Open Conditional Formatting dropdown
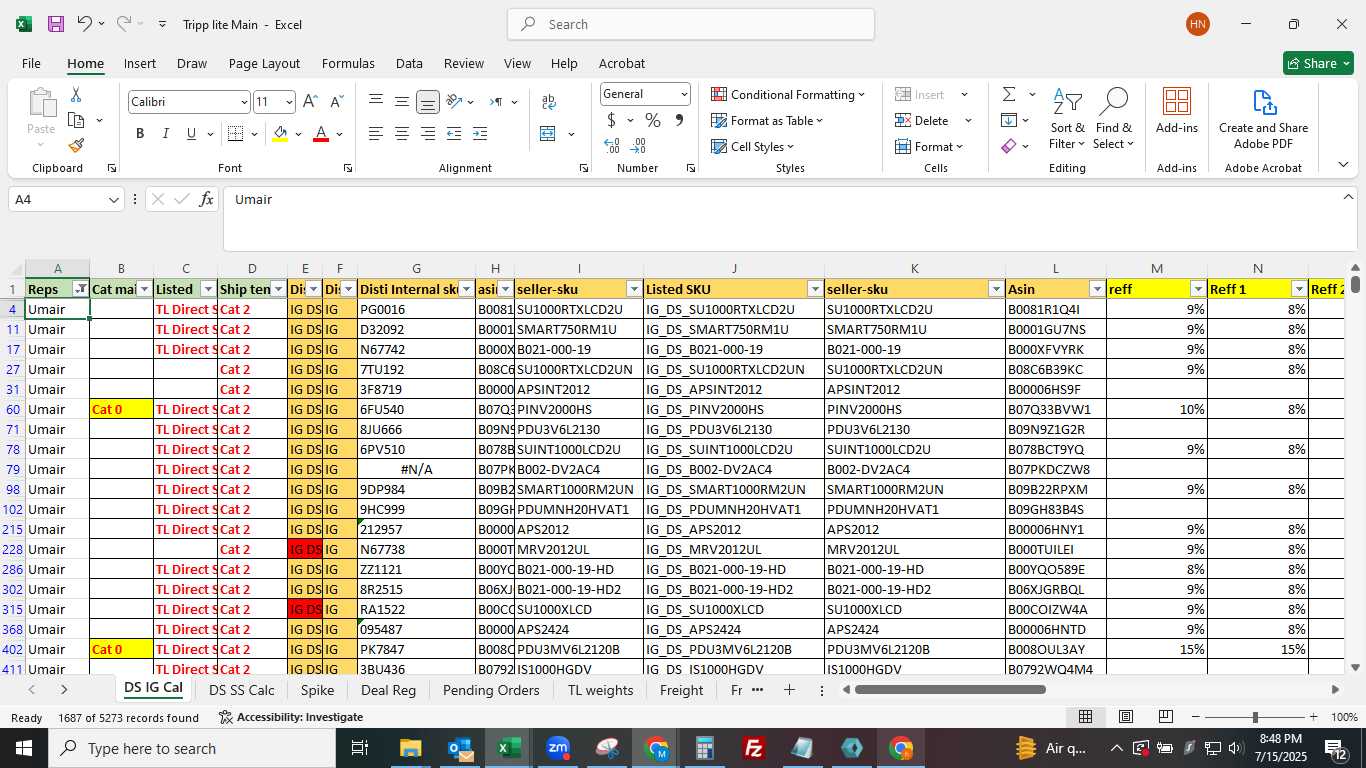 click(788, 94)
